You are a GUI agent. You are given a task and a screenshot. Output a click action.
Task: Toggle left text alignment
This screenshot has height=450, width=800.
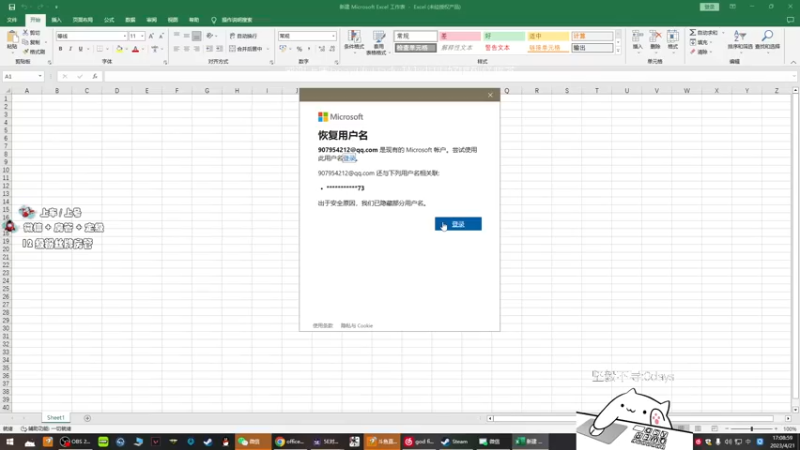[x=177, y=48]
